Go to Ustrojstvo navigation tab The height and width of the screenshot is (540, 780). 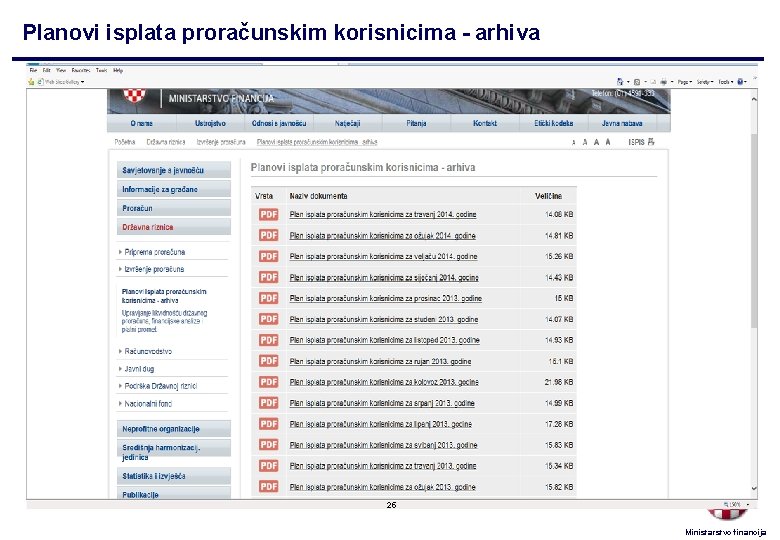[x=210, y=123]
